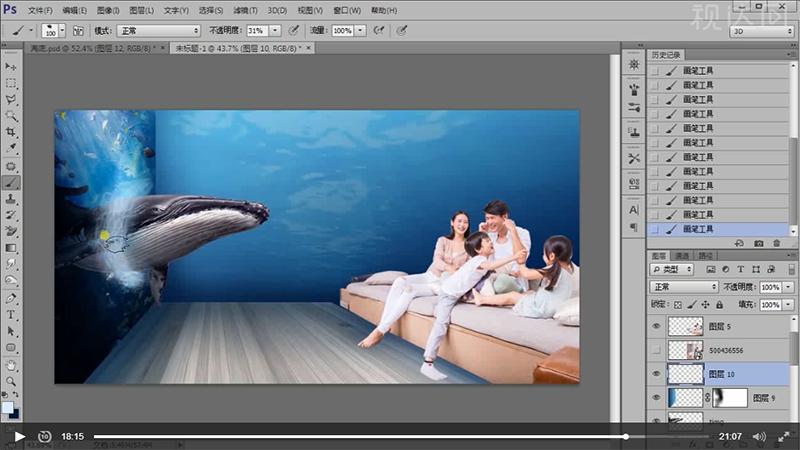Select the Crop tool

coord(11,133)
